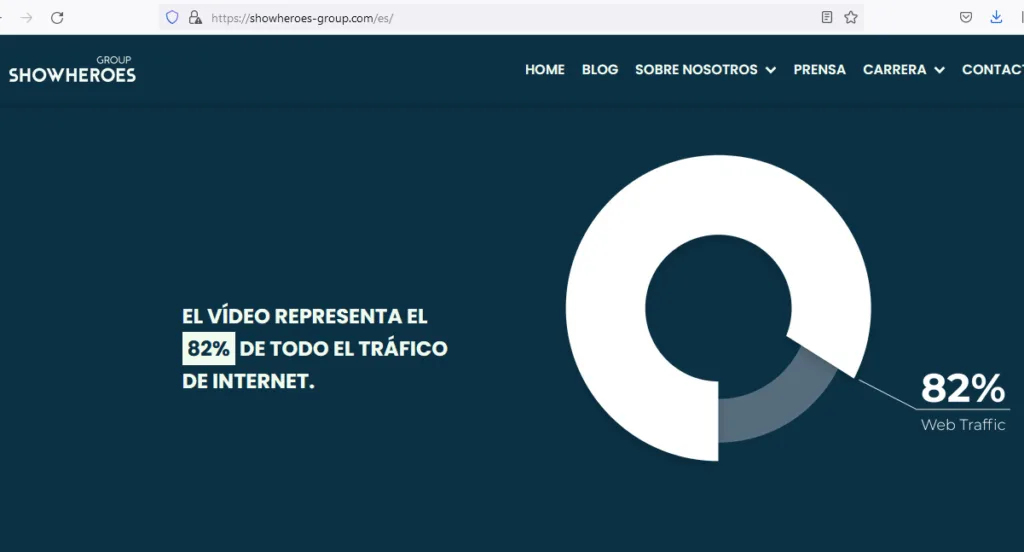Click the site security padlock icon
This screenshot has height=552, width=1024.
pos(195,17)
